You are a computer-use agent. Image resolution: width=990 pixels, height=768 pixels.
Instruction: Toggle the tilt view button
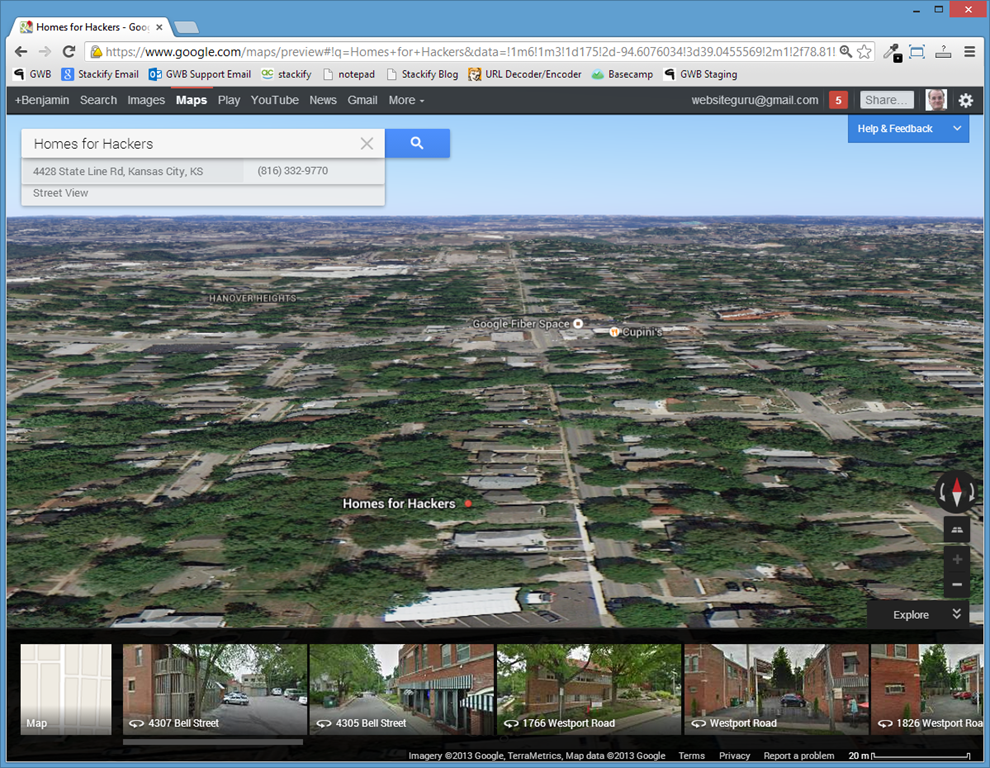click(x=957, y=529)
